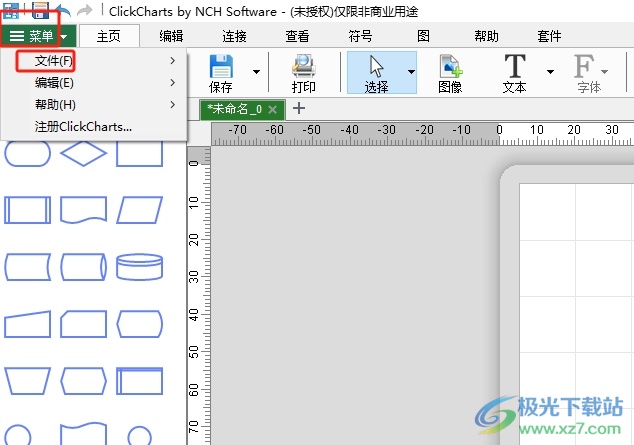Expand the 文件(F) submenu
This screenshot has width=634, height=445.
coord(94,61)
